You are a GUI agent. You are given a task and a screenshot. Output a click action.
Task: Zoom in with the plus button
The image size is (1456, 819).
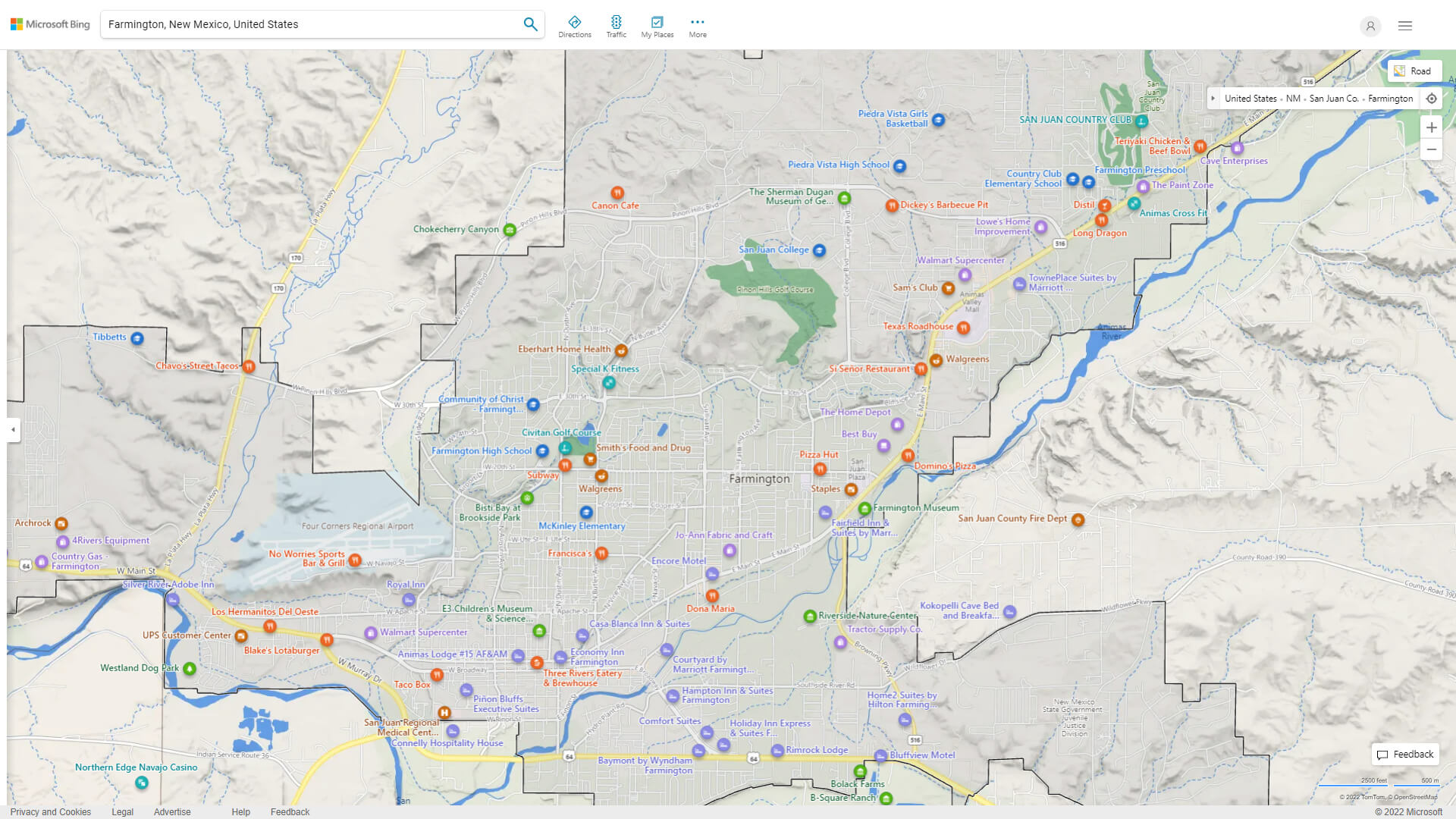coord(1432,127)
